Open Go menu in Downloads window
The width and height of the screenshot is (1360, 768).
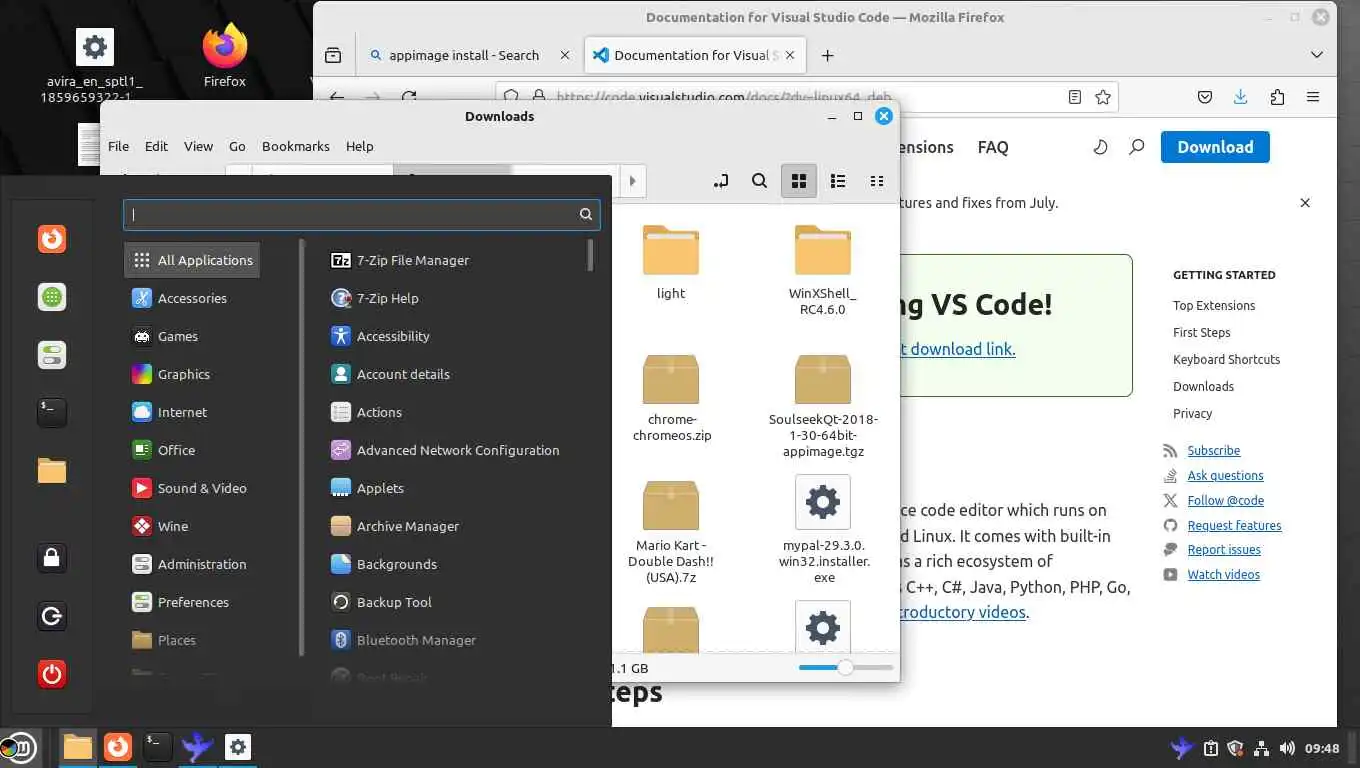pos(237,146)
